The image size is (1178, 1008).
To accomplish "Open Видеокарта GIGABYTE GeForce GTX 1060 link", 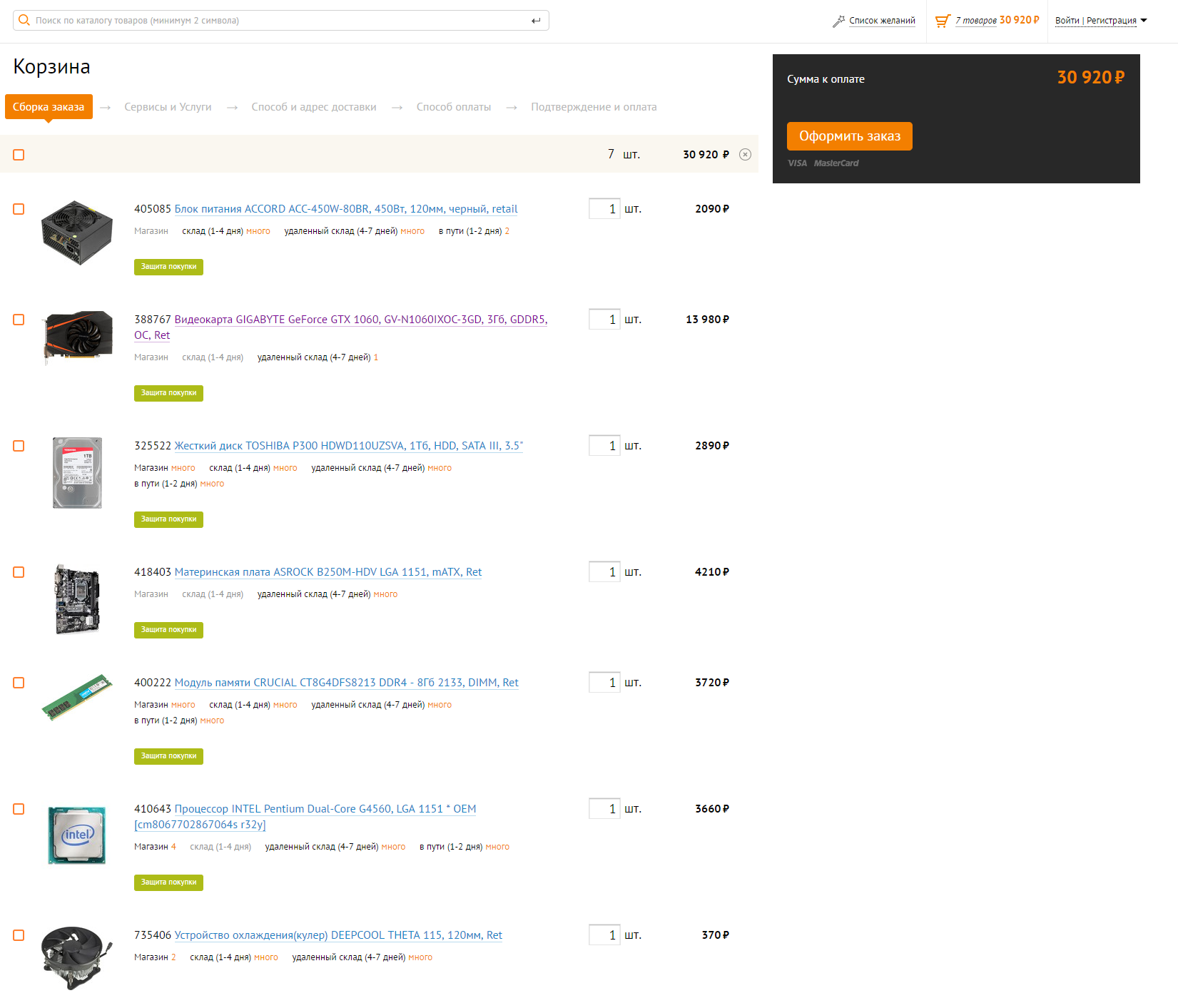I will point(341,327).
